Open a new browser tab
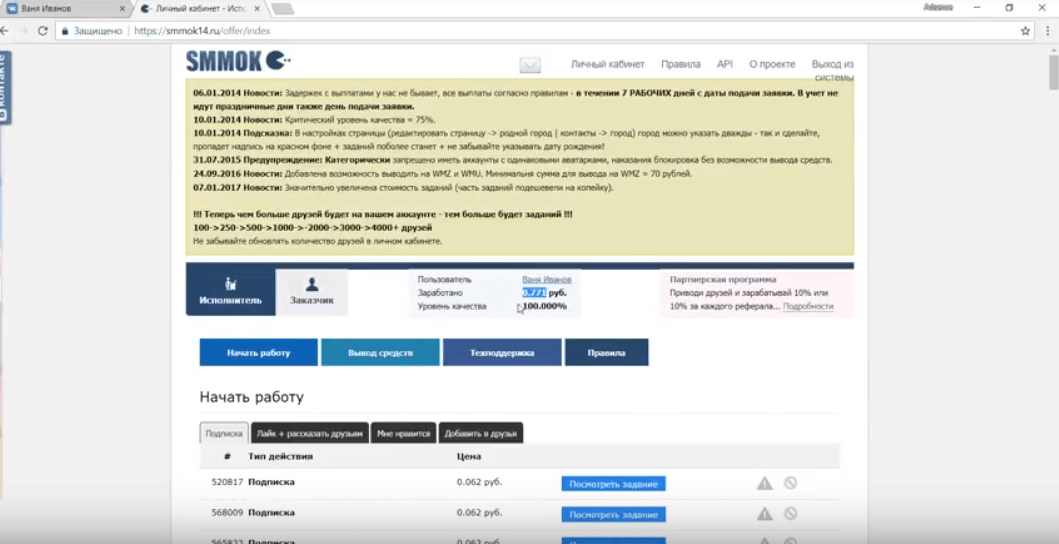1059x544 pixels. click(282, 9)
